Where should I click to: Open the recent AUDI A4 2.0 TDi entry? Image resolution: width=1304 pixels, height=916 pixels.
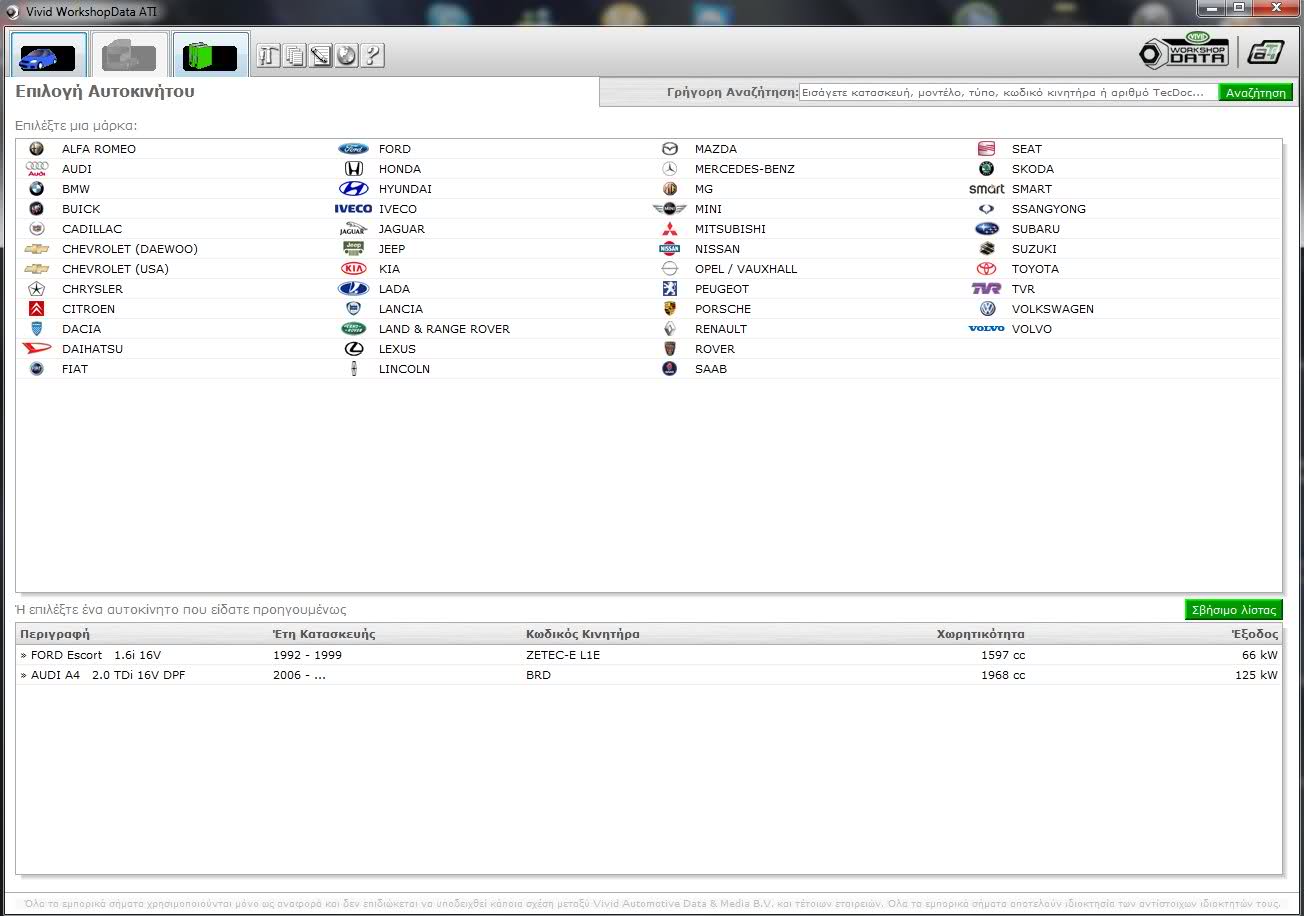[x=107, y=675]
